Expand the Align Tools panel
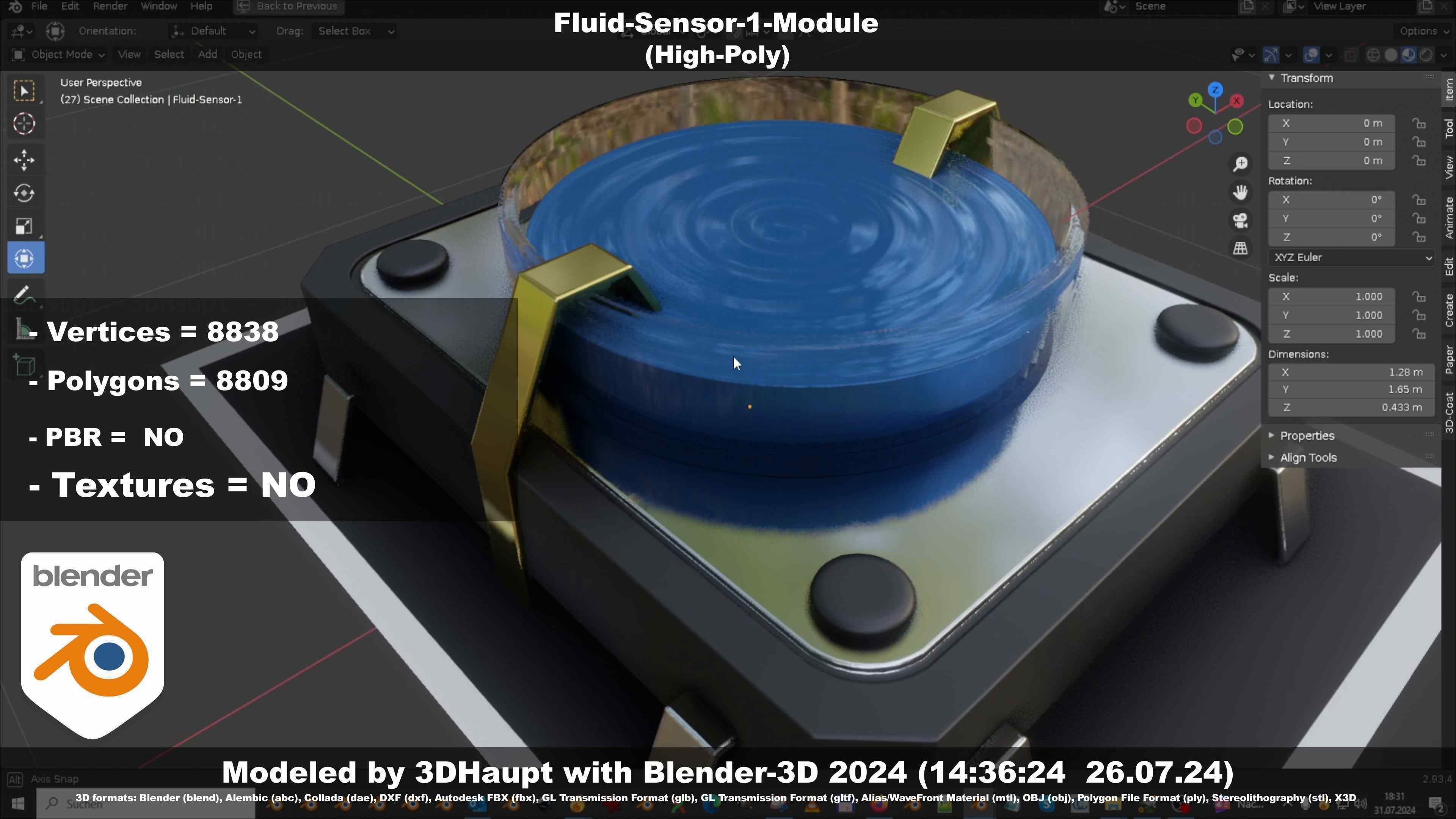 (1271, 457)
